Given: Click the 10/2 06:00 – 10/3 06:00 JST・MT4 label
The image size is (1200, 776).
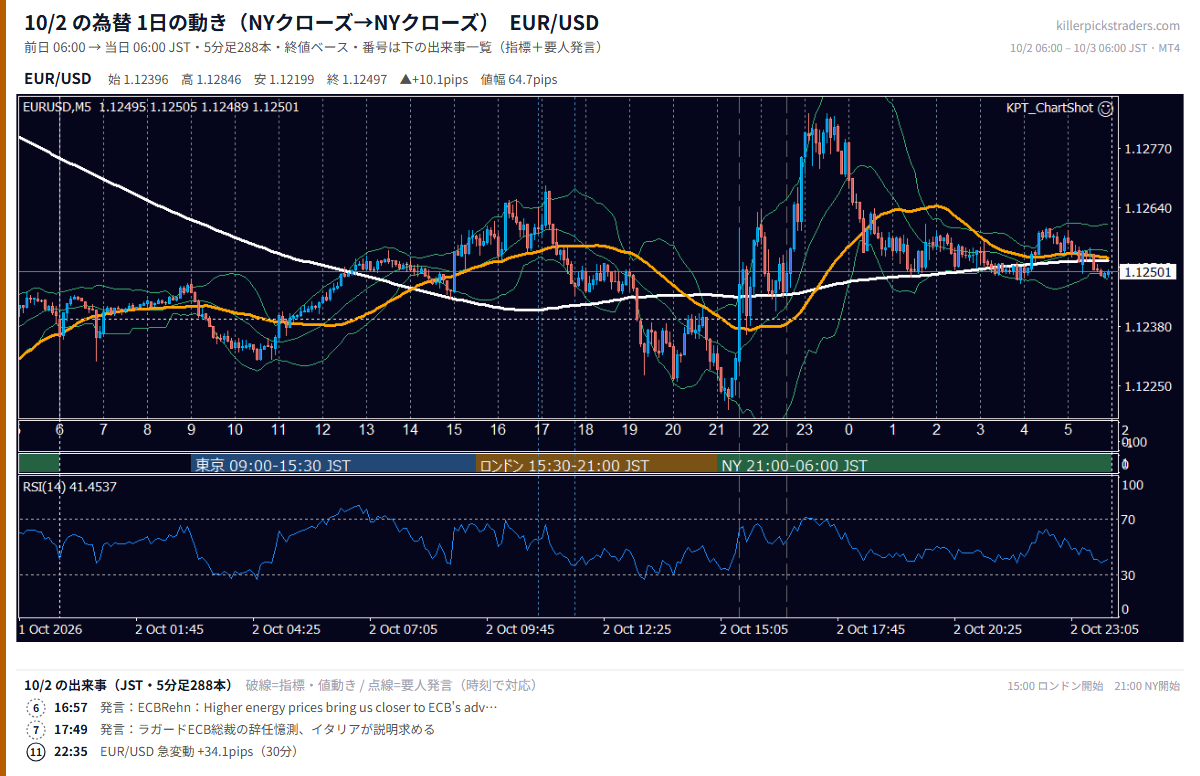Looking at the screenshot, I should (x=1095, y=48).
